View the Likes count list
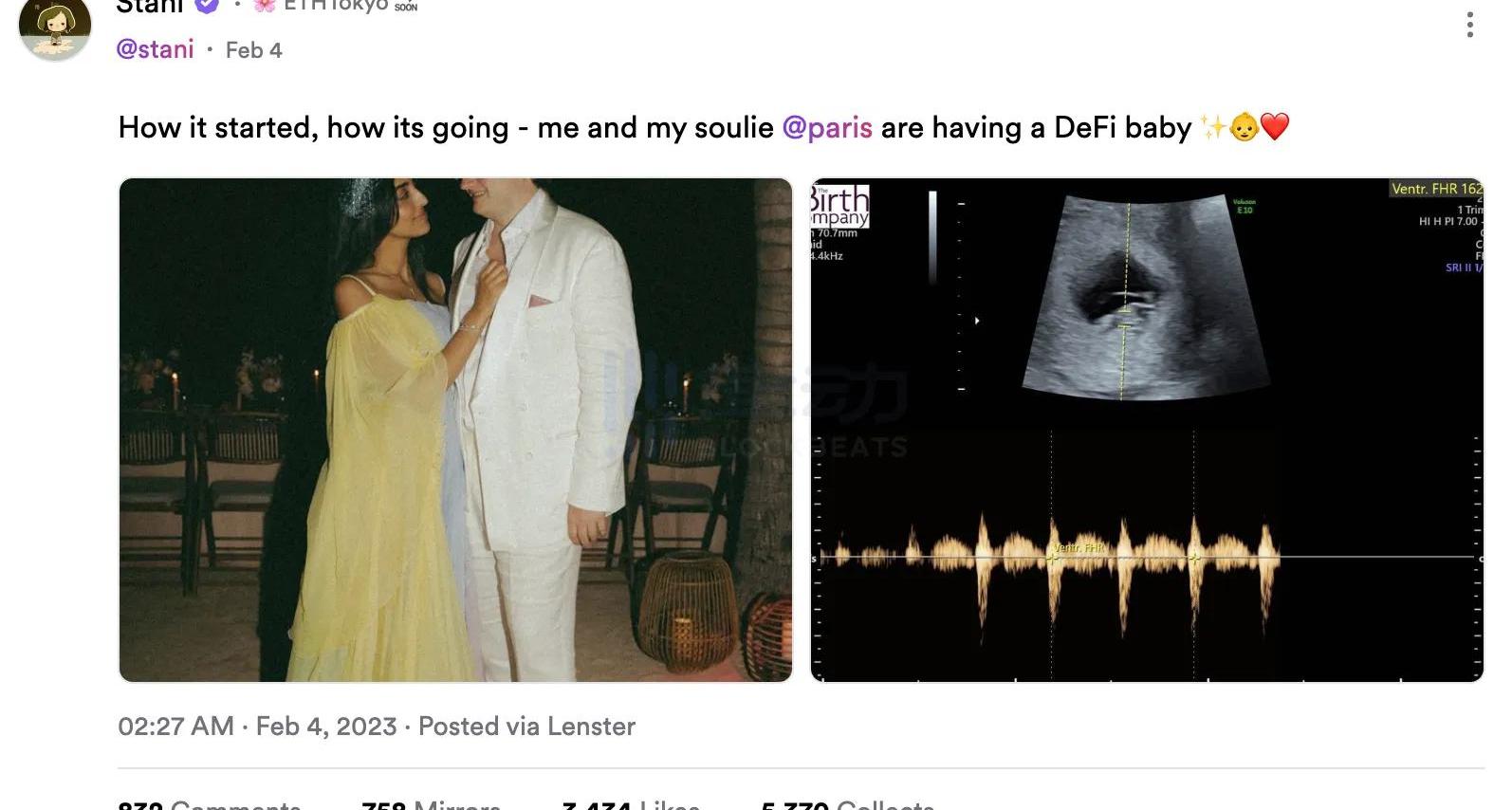This screenshot has height=810, width=1512. [x=631, y=803]
